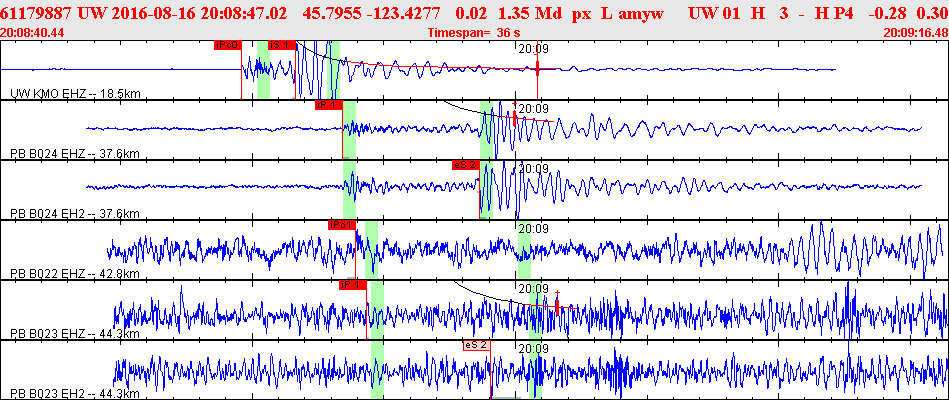Select the iS 1 pick flag on KMO trace
The width and height of the screenshot is (949, 400).
(282, 45)
